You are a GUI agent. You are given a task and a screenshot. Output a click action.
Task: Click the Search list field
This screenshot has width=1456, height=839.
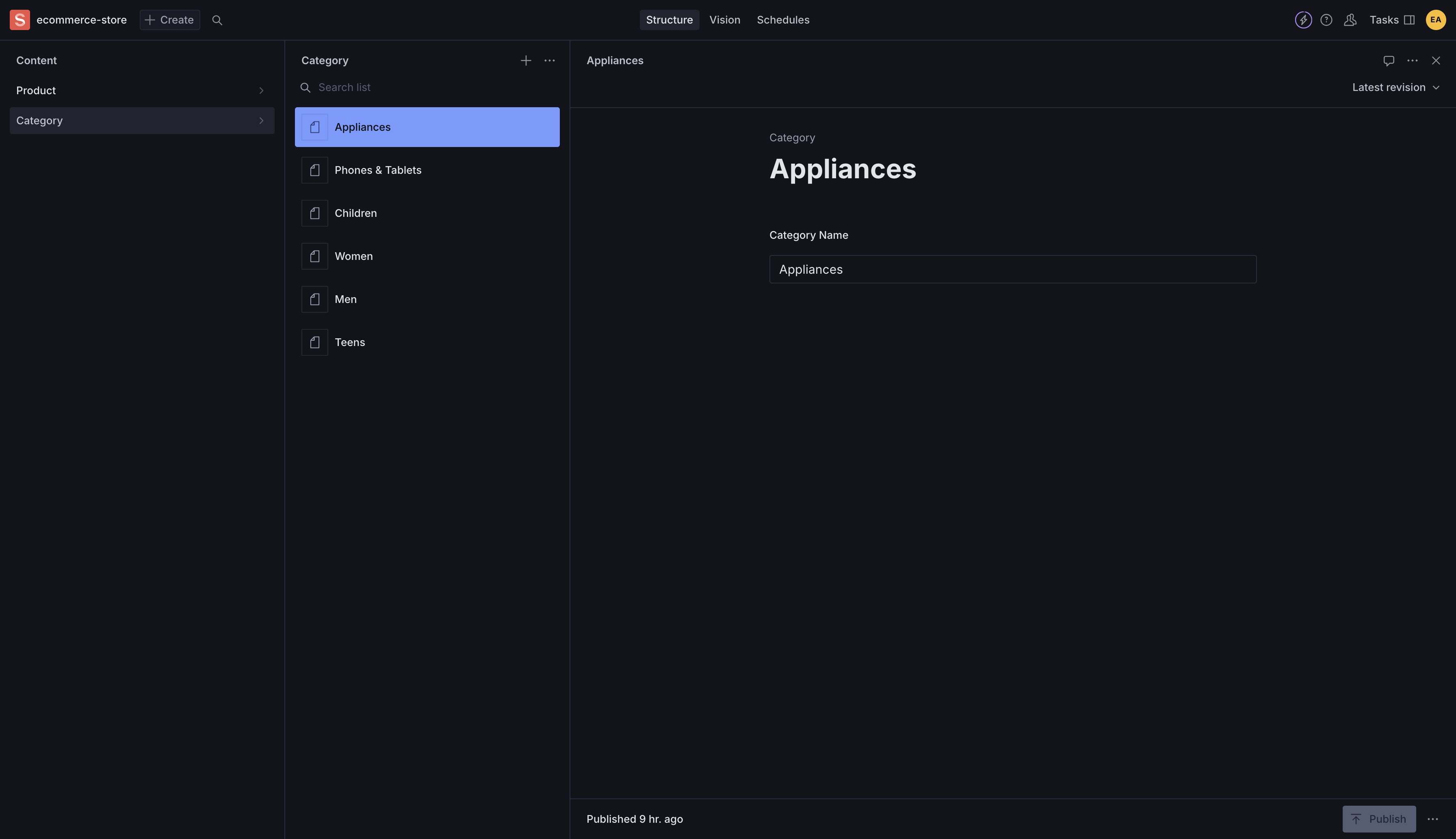click(x=432, y=88)
